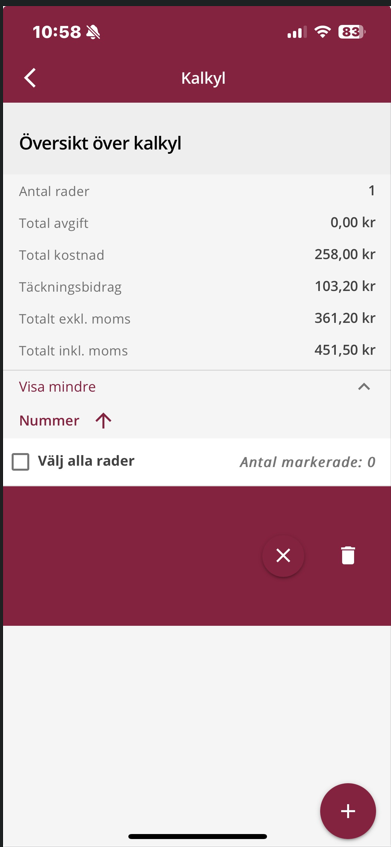
Task: Tap the Wi-Fi status icon
Action: pos(323,32)
